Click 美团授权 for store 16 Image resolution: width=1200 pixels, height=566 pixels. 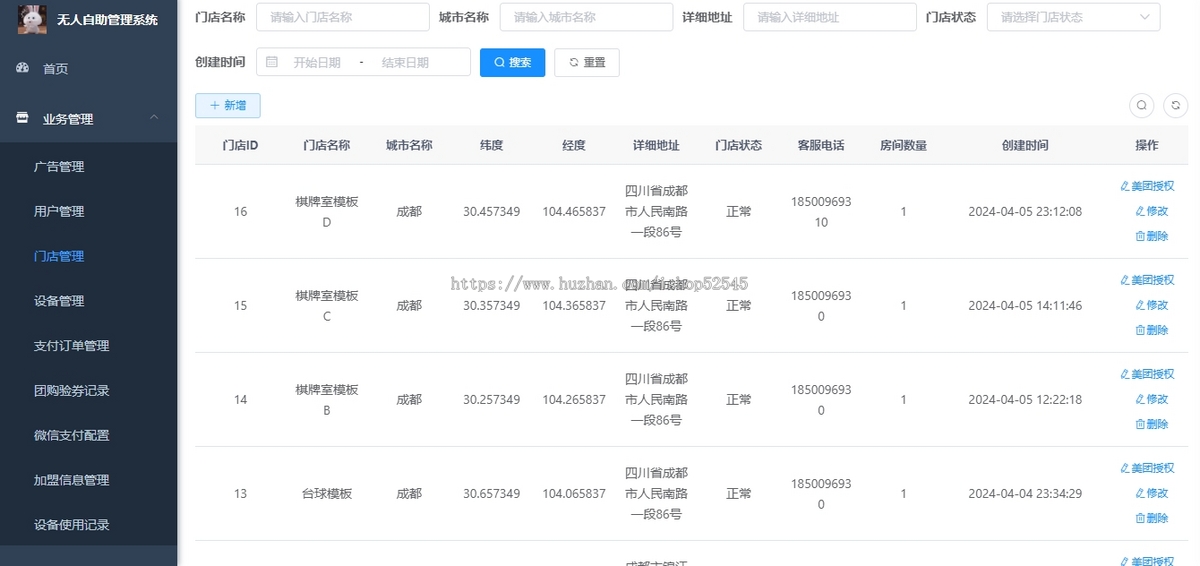[x=1147, y=186]
